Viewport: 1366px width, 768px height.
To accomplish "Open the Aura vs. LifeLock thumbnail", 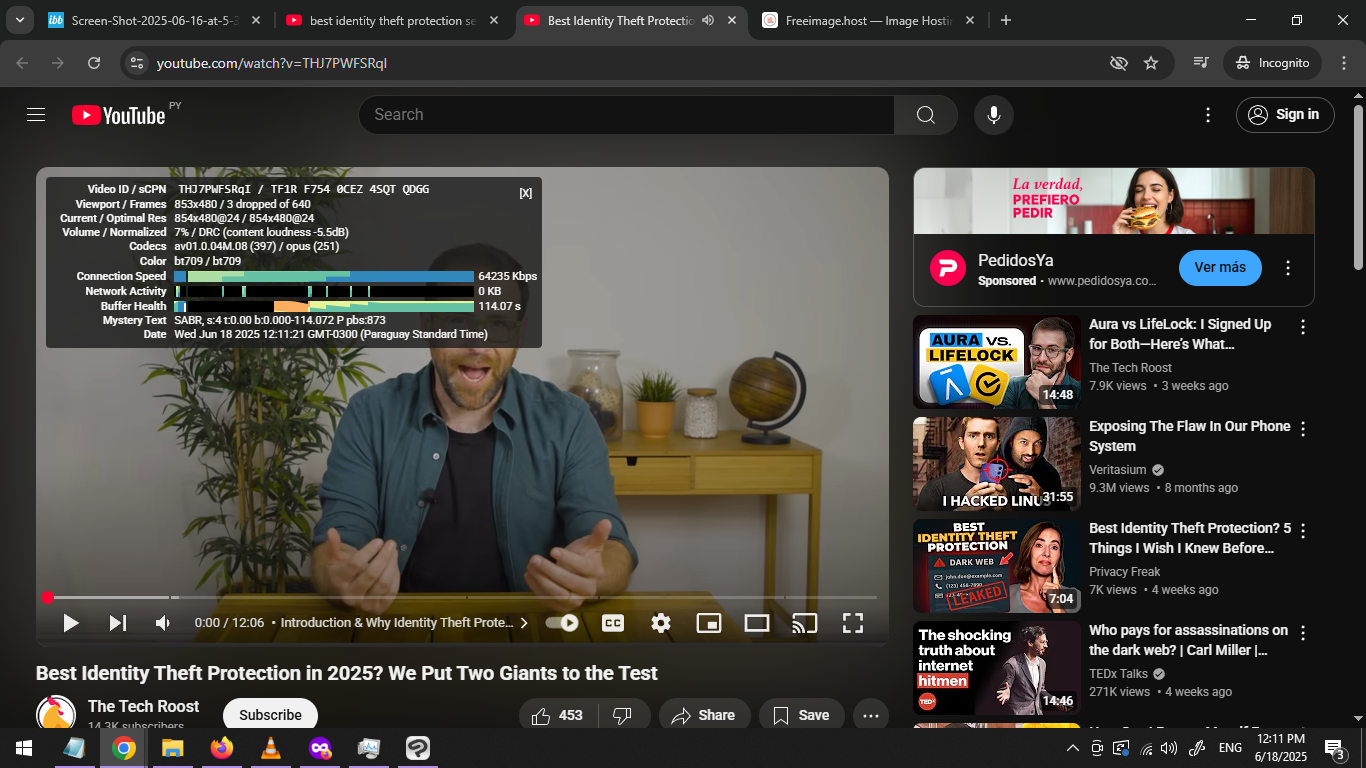I will pos(997,362).
